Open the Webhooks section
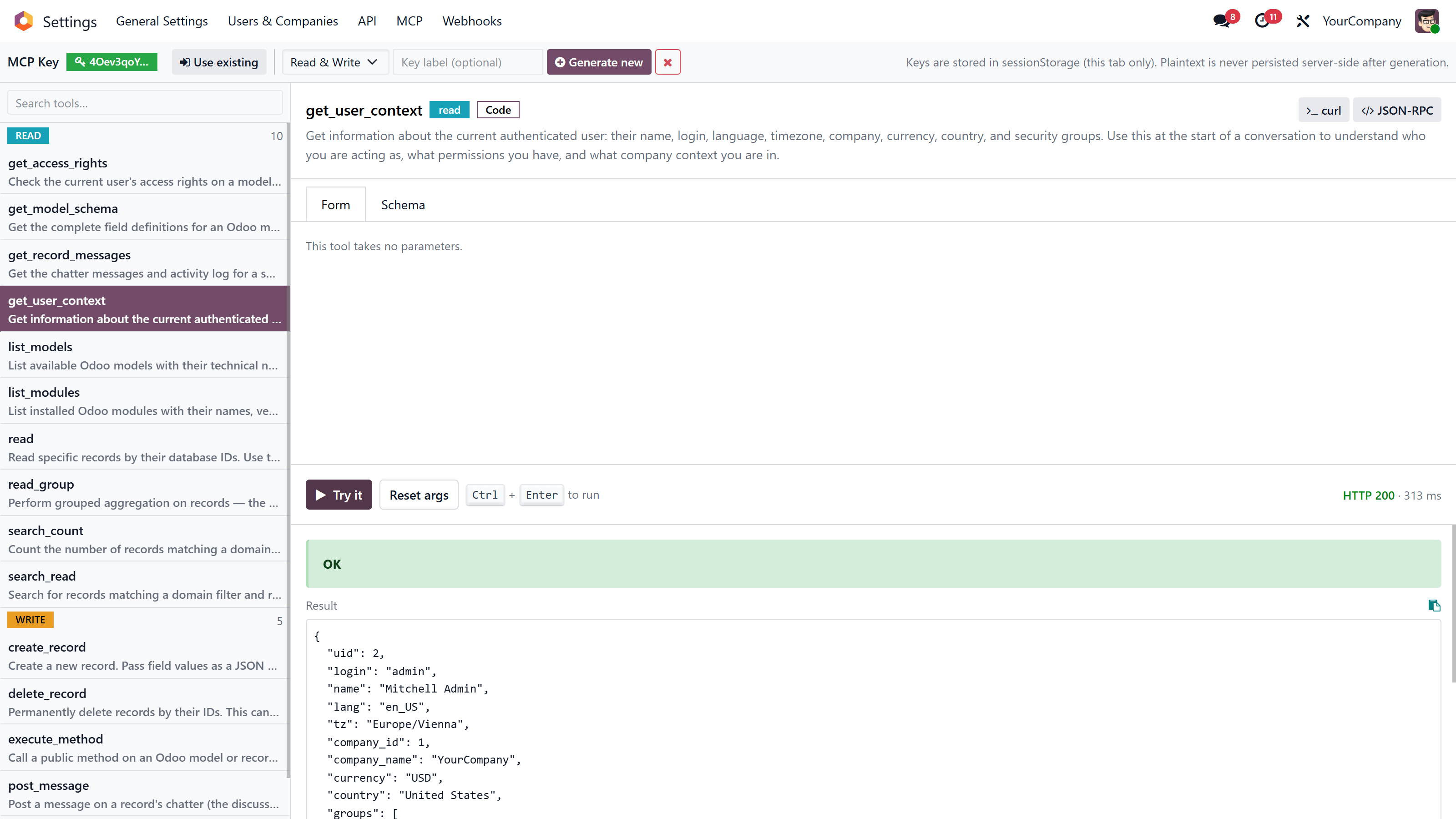 472,21
